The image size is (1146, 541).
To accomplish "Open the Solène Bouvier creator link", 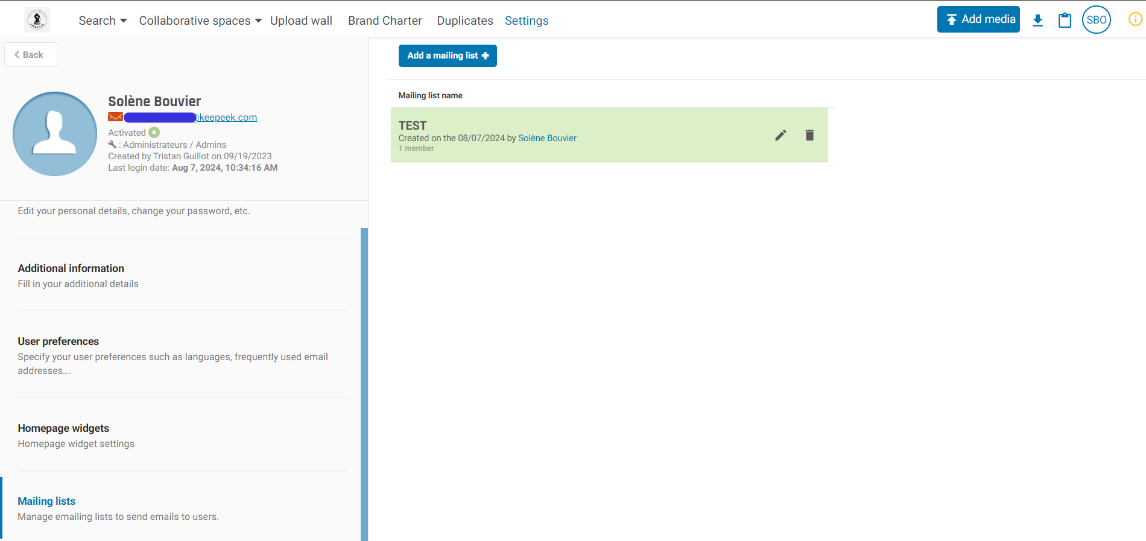I will point(547,138).
